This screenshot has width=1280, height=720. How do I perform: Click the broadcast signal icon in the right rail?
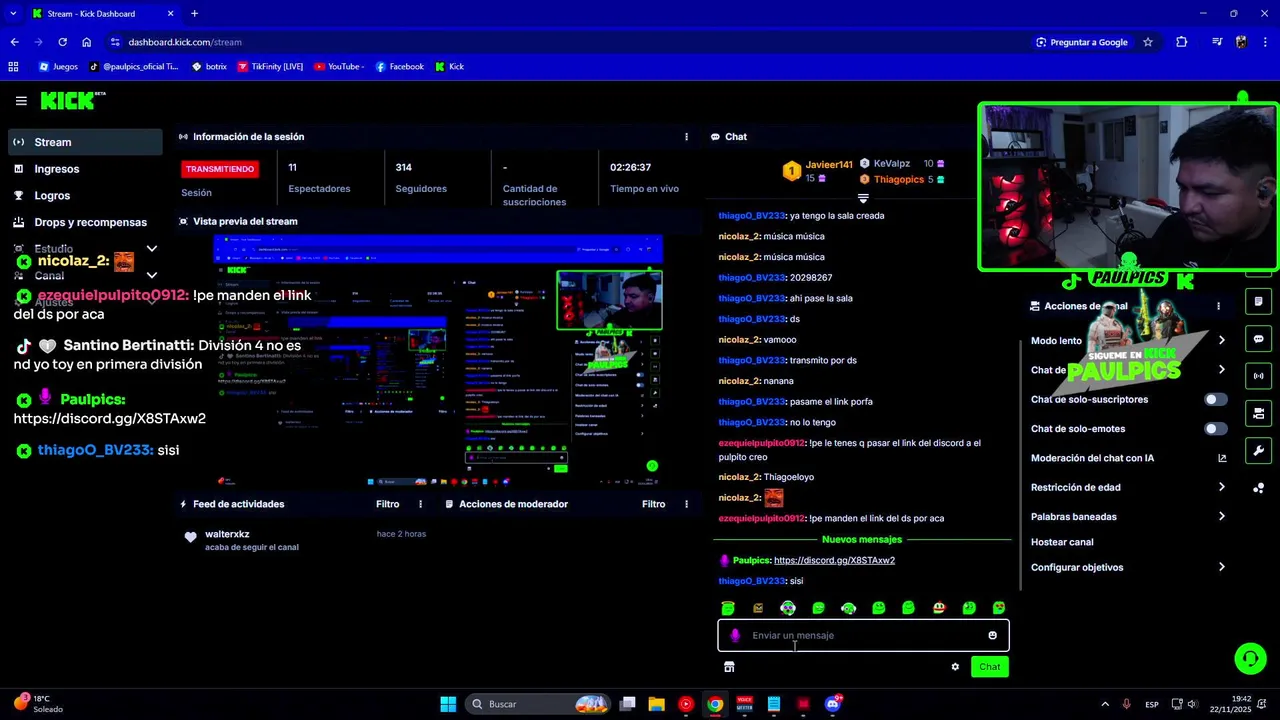coord(1258,376)
